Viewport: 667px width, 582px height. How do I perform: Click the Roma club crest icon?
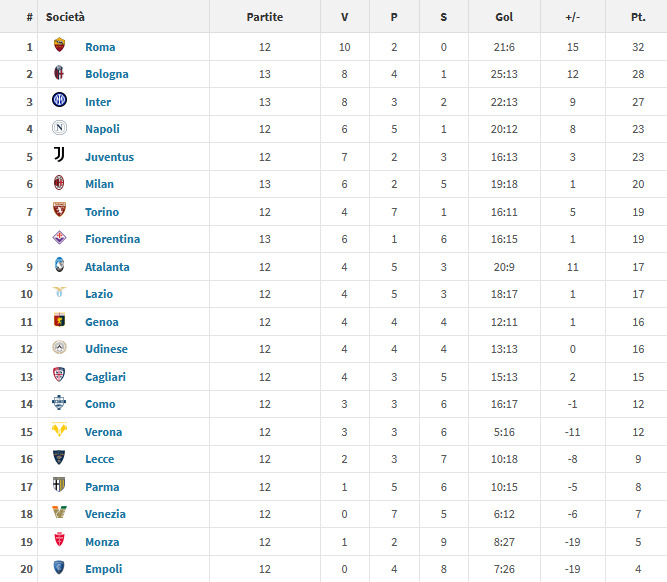click(x=59, y=46)
